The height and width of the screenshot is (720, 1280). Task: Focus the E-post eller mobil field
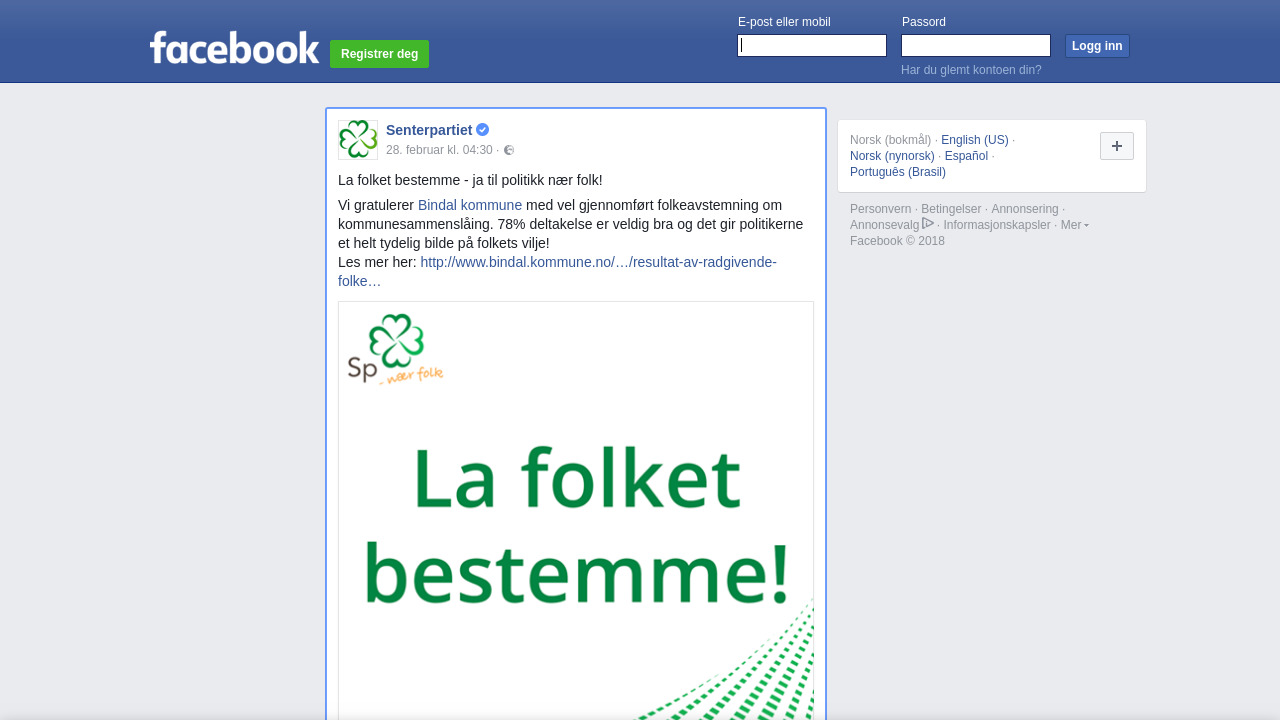click(x=812, y=46)
